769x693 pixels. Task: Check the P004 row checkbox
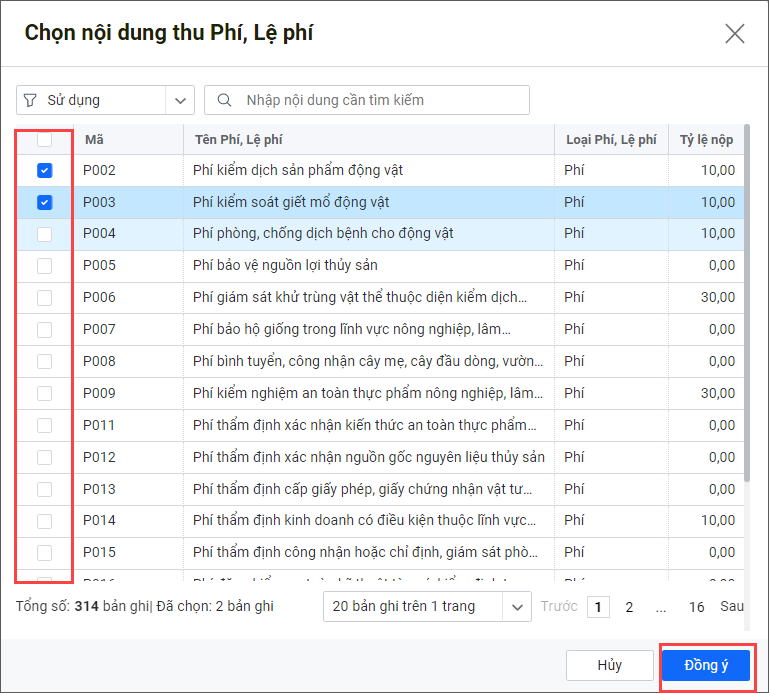click(x=44, y=234)
